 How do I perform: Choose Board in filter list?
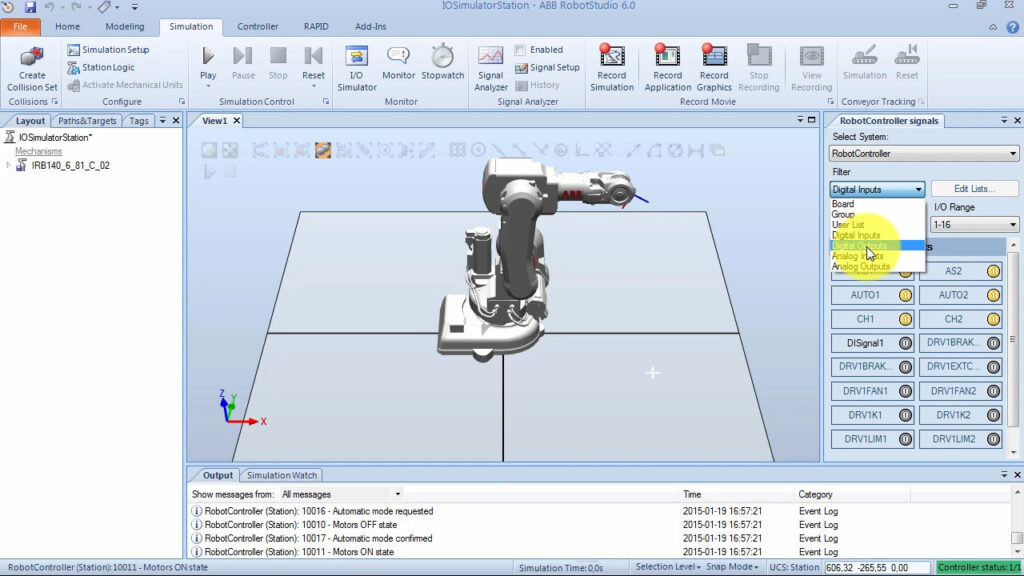877,204
